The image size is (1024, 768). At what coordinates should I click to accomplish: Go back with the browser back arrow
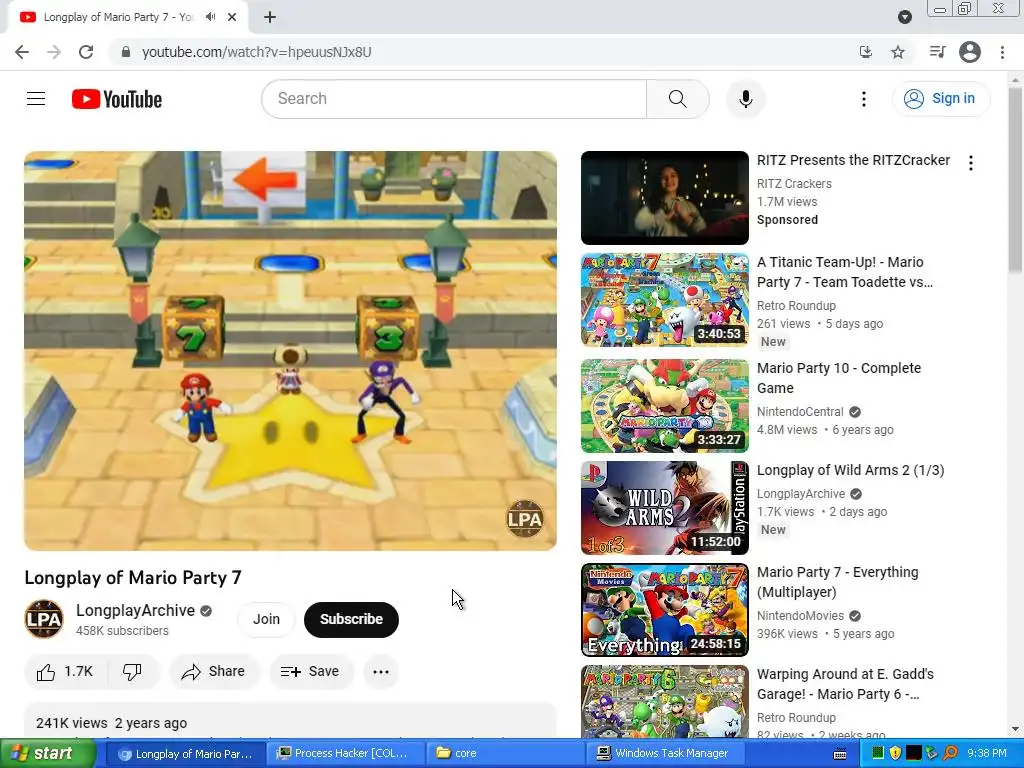22,52
